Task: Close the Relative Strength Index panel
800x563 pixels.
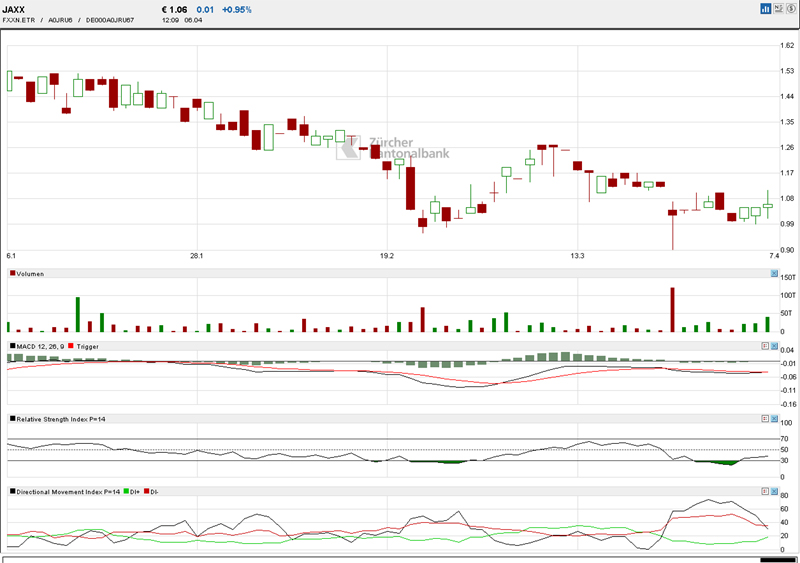Action: (774, 418)
